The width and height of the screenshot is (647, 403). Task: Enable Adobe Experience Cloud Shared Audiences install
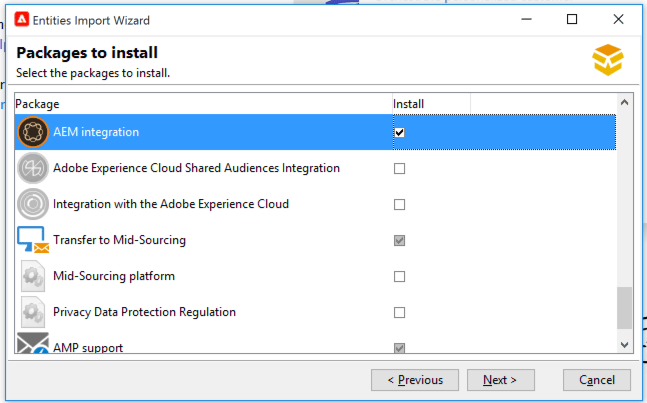click(399, 168)
